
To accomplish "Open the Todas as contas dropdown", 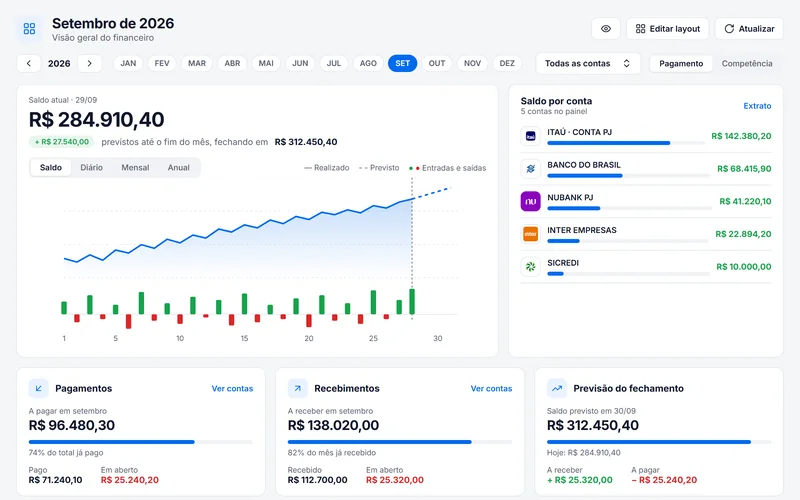I will tap(588, 63).
